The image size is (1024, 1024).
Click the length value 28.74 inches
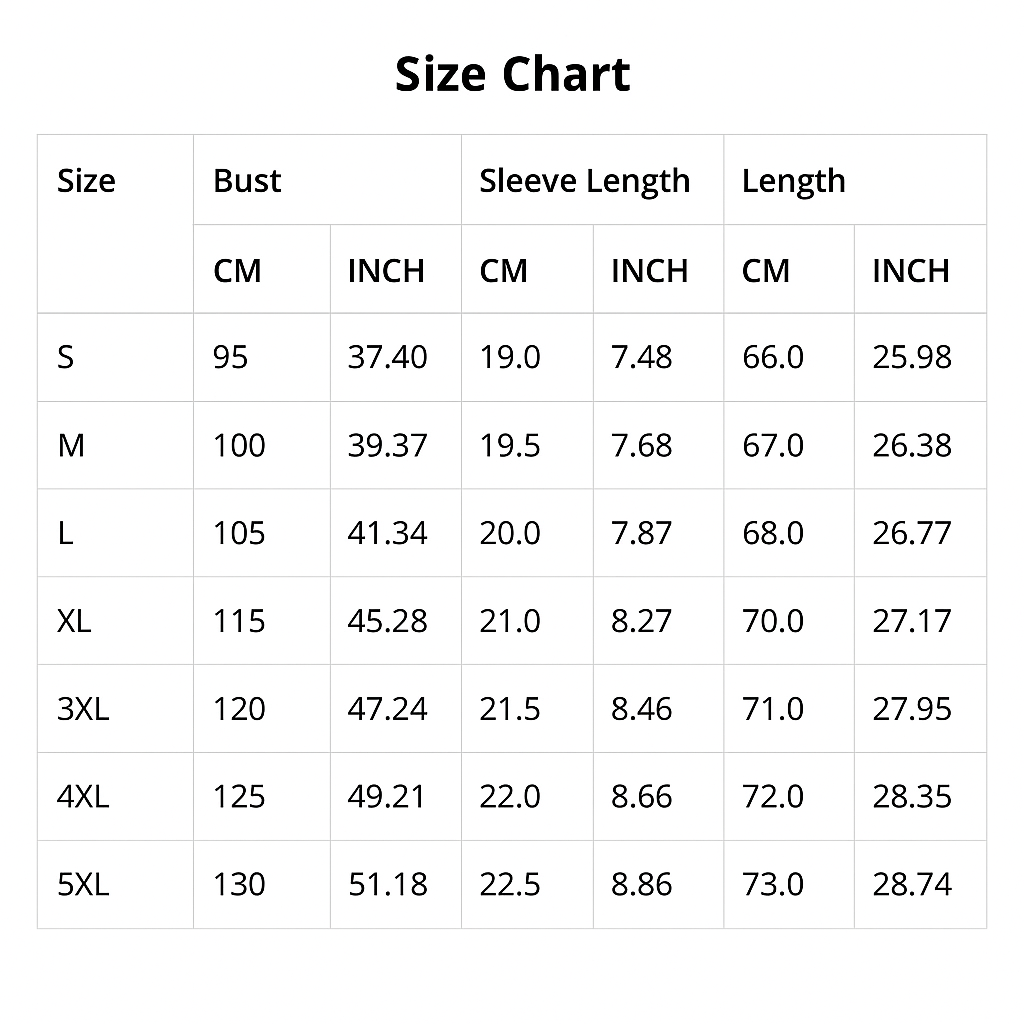click(912, 885)
